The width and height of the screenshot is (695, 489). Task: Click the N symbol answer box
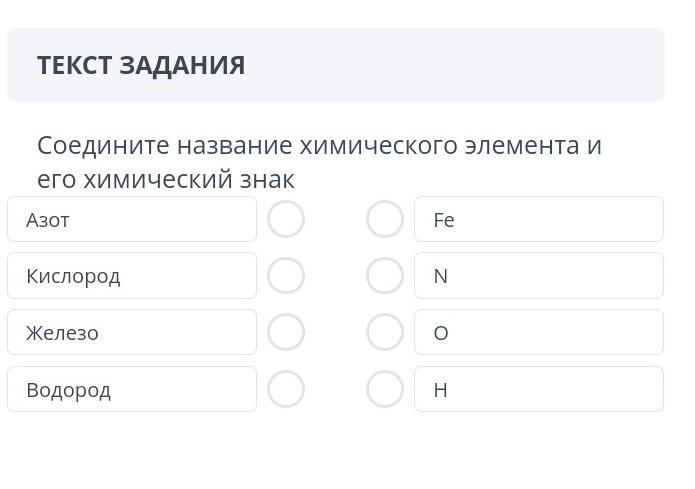(539, 276)
